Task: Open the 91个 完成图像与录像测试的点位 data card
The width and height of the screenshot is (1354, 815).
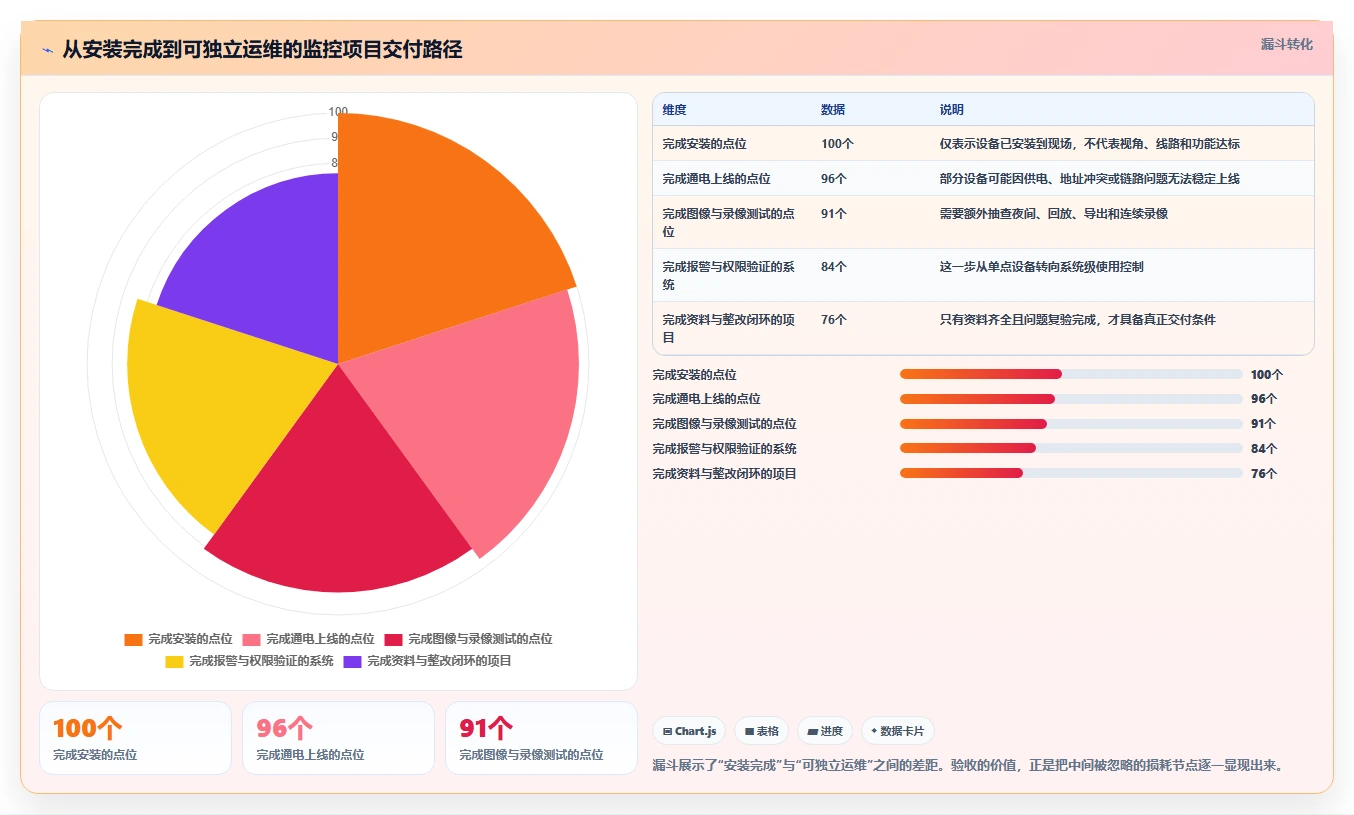Action: click(x=541, y=738)
